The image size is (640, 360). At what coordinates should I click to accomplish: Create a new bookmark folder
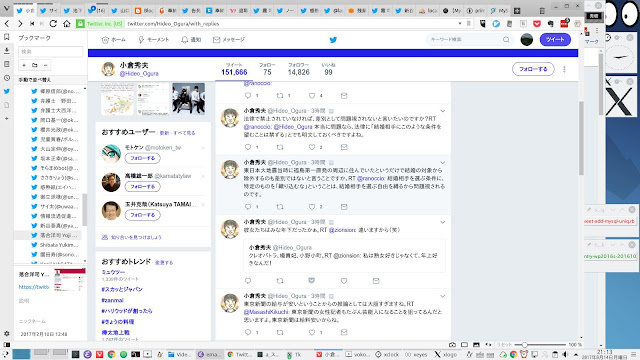point(35,65)
